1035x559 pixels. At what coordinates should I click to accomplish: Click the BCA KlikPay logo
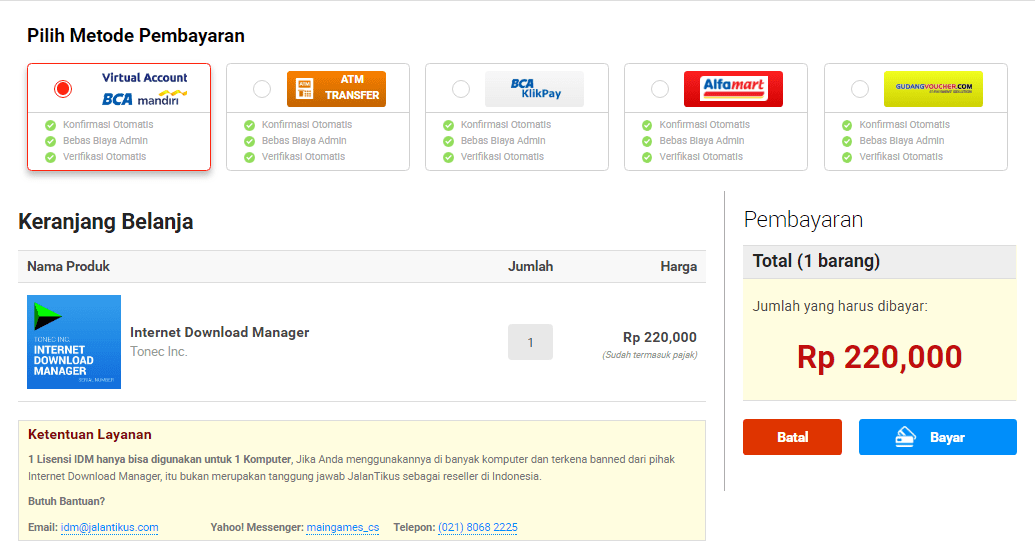[x=535, y=88]
